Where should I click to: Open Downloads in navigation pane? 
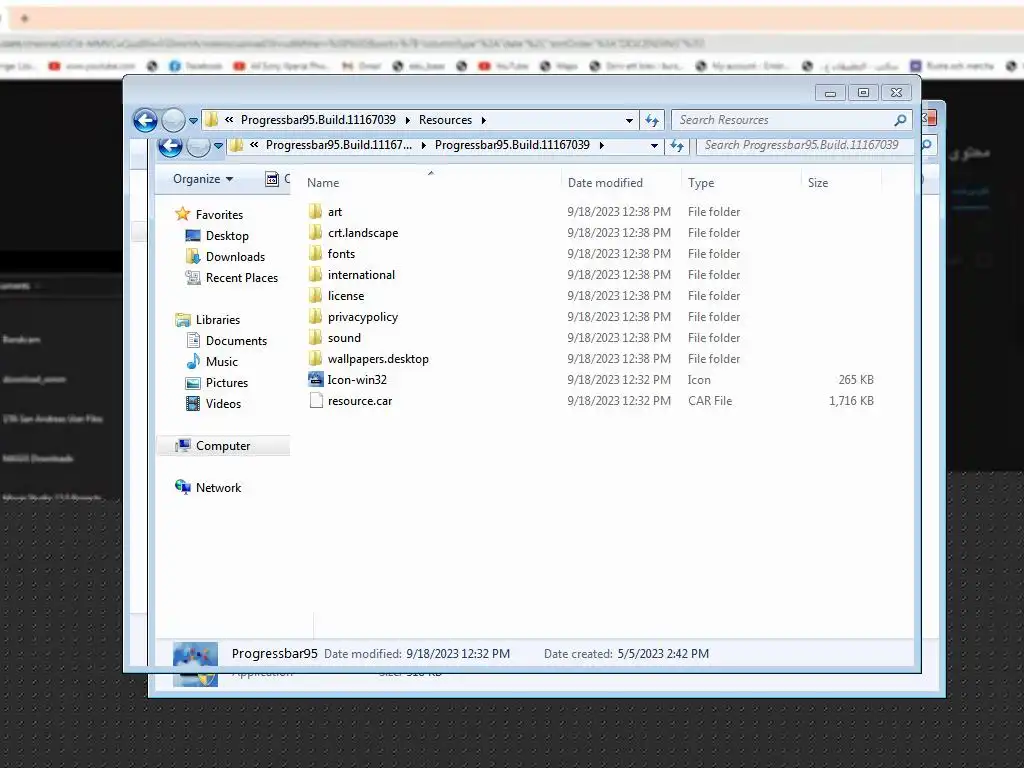pos(235,257)
